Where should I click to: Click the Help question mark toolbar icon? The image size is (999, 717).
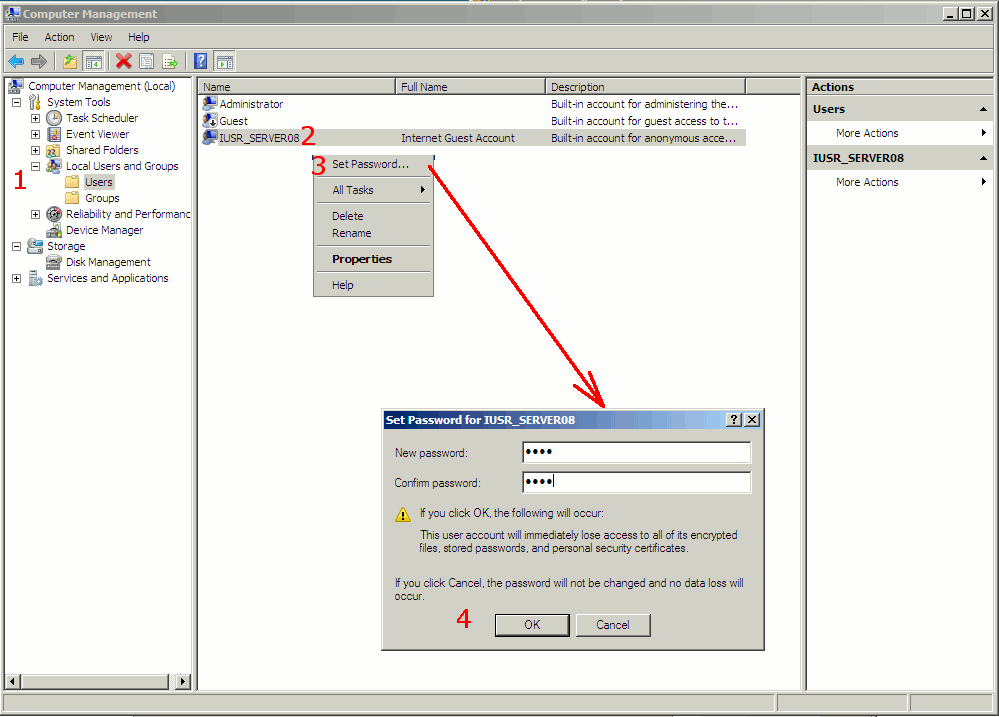pyautogui.click(x=199, y=61)
